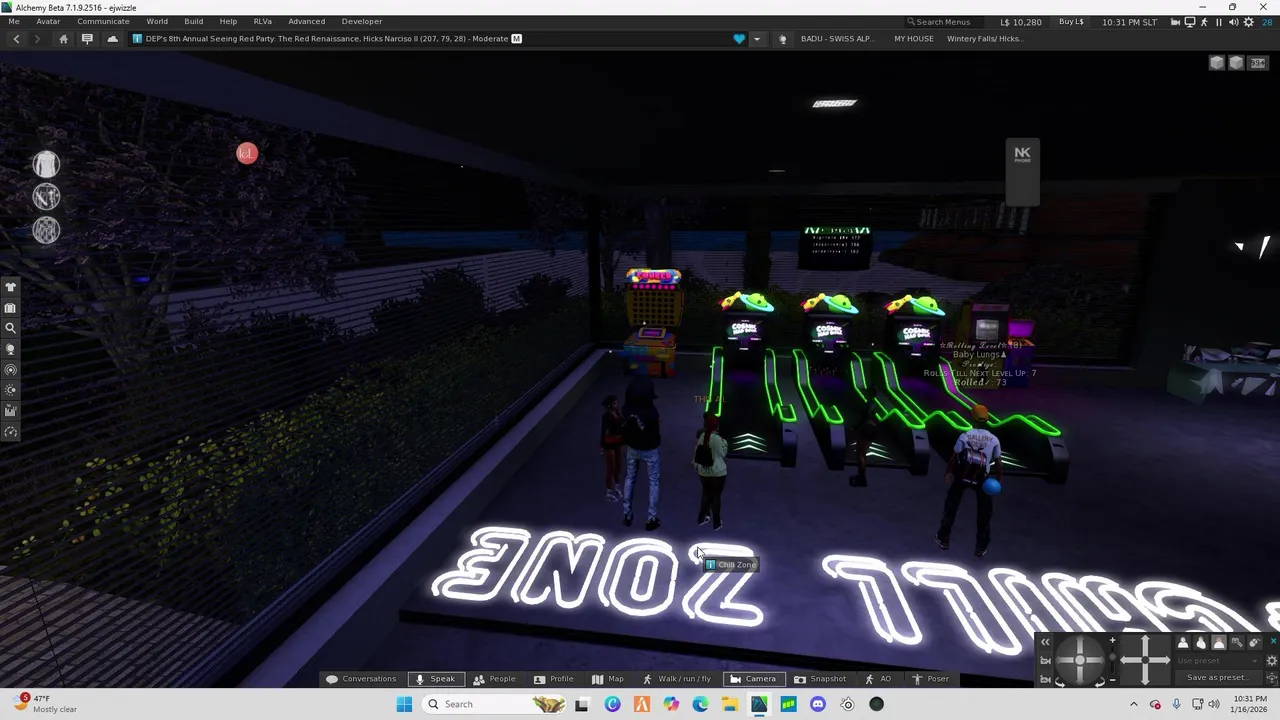Screen dimensions: 1280x720
Task: Toggle the Speak voice button
Action: click(x=435, y=679)
